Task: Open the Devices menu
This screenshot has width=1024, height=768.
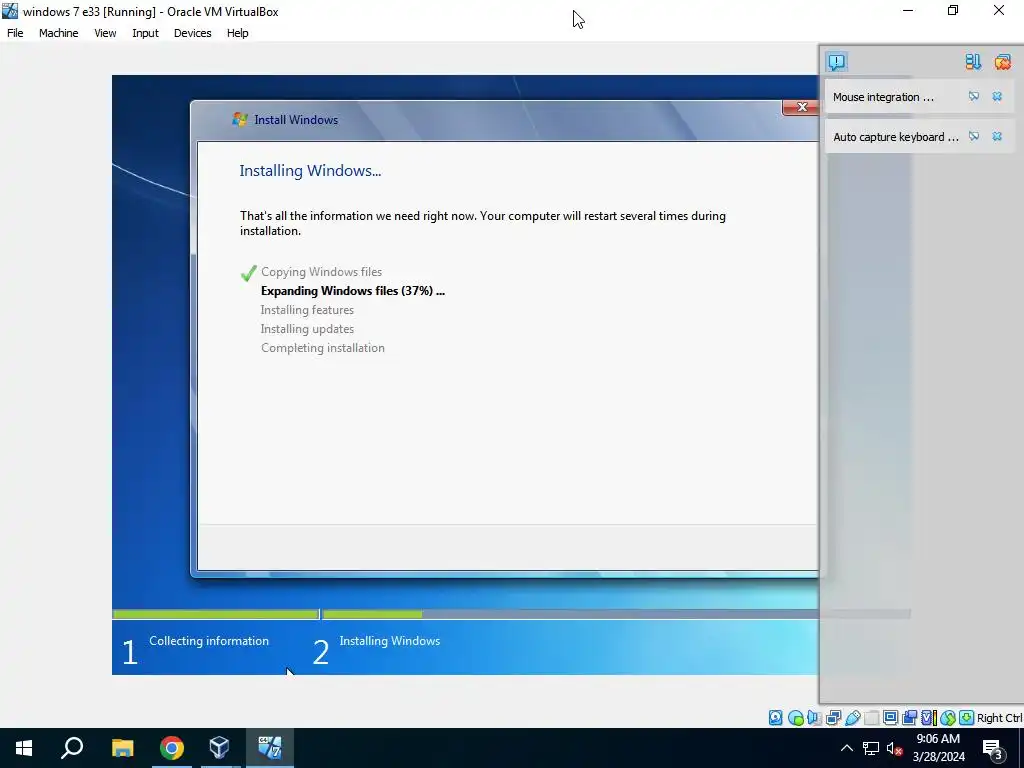Action: [x=193, y=33]
